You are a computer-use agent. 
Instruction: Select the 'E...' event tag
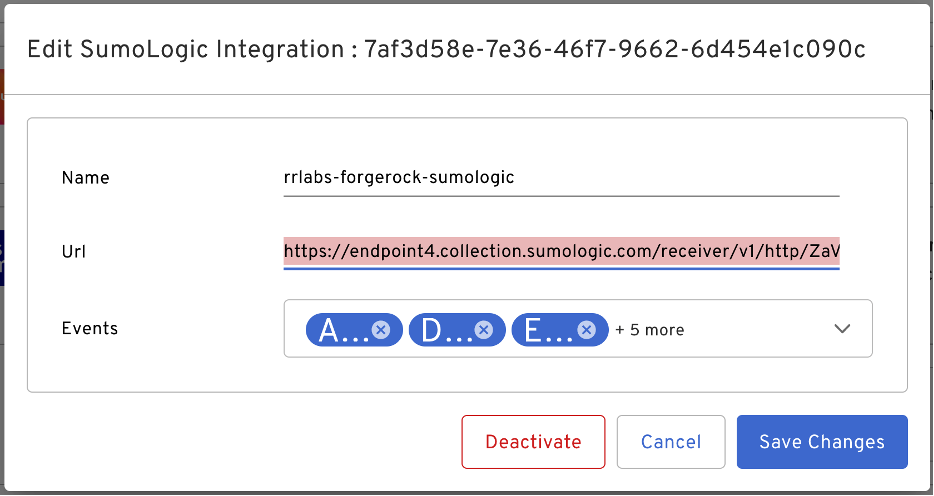tap(544, 330)
